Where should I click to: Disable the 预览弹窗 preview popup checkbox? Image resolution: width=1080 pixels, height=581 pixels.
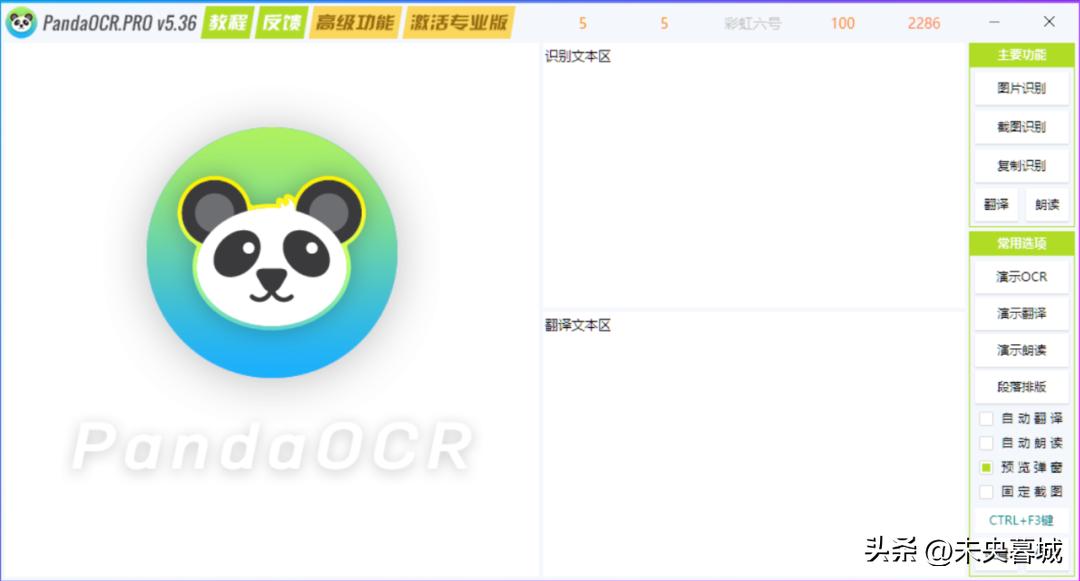pos(985,467)
